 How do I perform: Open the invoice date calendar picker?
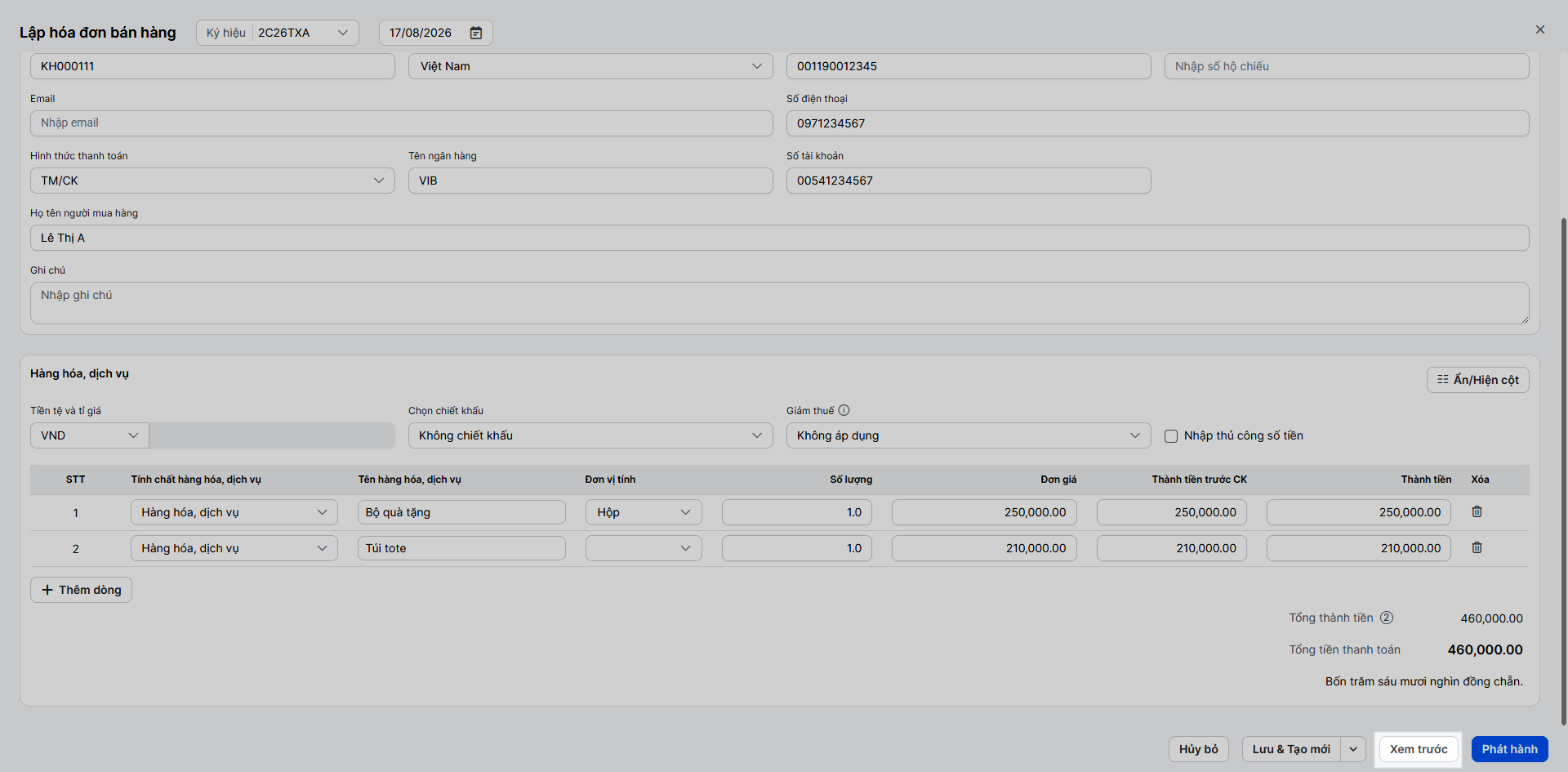tap(476, 33)
